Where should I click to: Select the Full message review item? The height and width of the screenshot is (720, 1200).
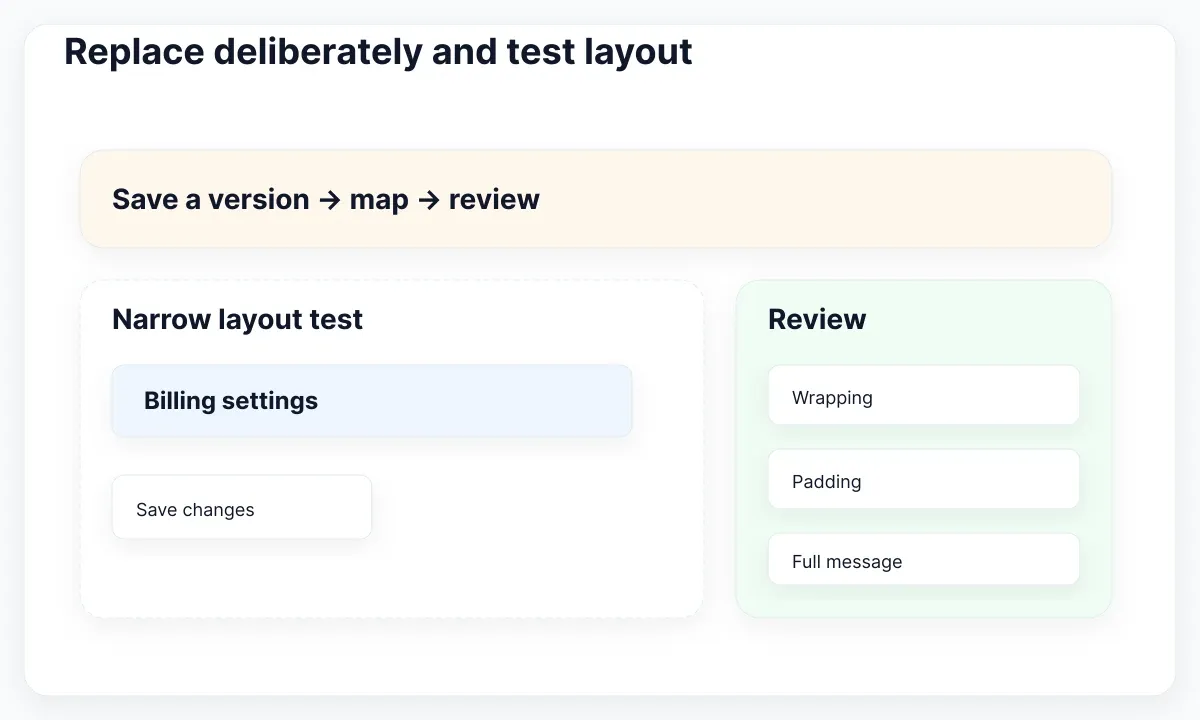924,559
